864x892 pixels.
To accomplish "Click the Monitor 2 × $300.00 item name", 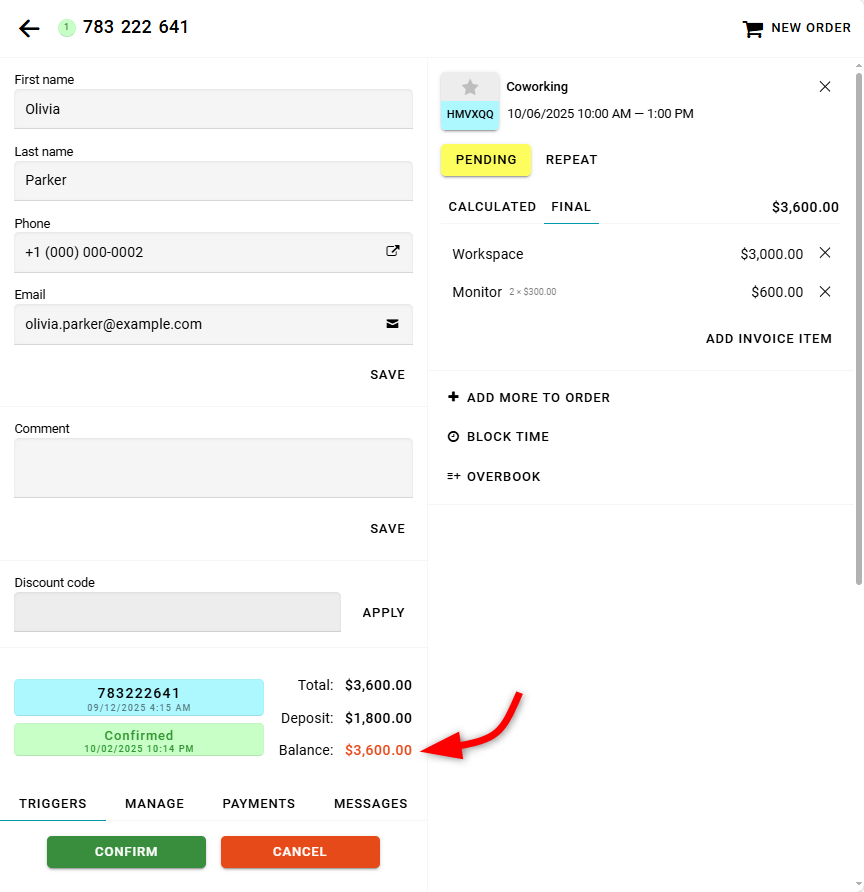I will (504, 292).
